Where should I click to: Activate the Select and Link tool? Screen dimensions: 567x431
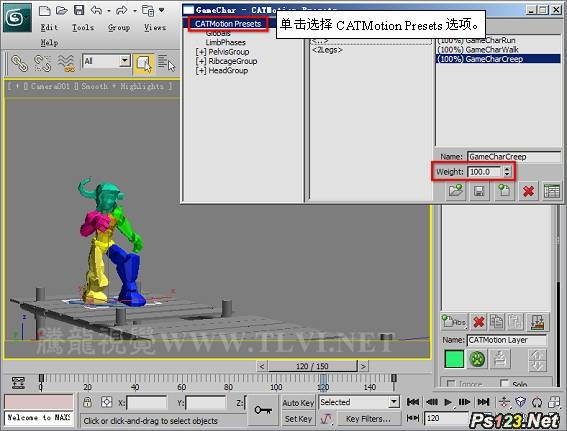pyautogui.click(x=19, y=63)
